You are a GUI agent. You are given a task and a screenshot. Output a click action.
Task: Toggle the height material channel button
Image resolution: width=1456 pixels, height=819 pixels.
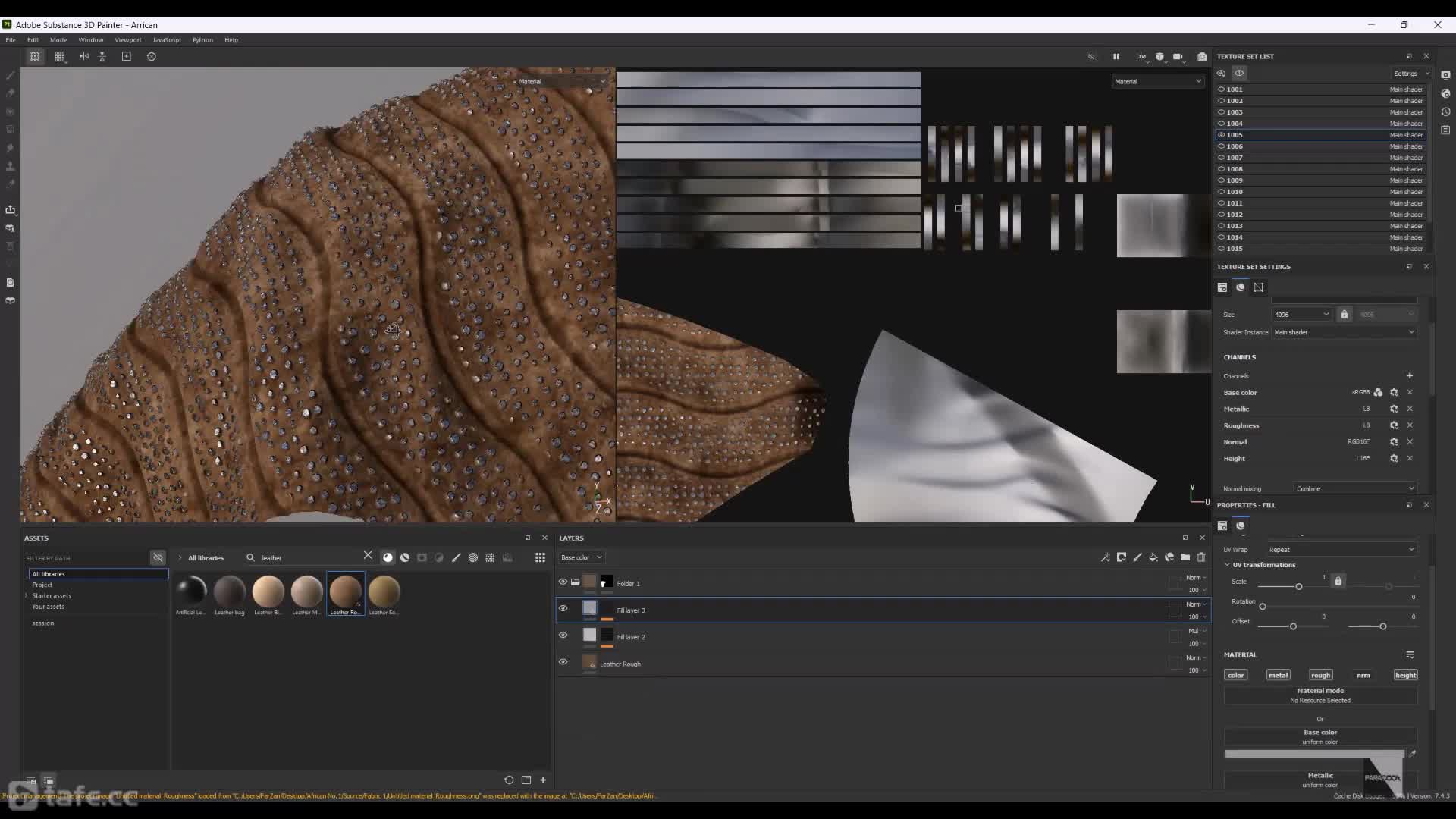tap(1405, 675)
